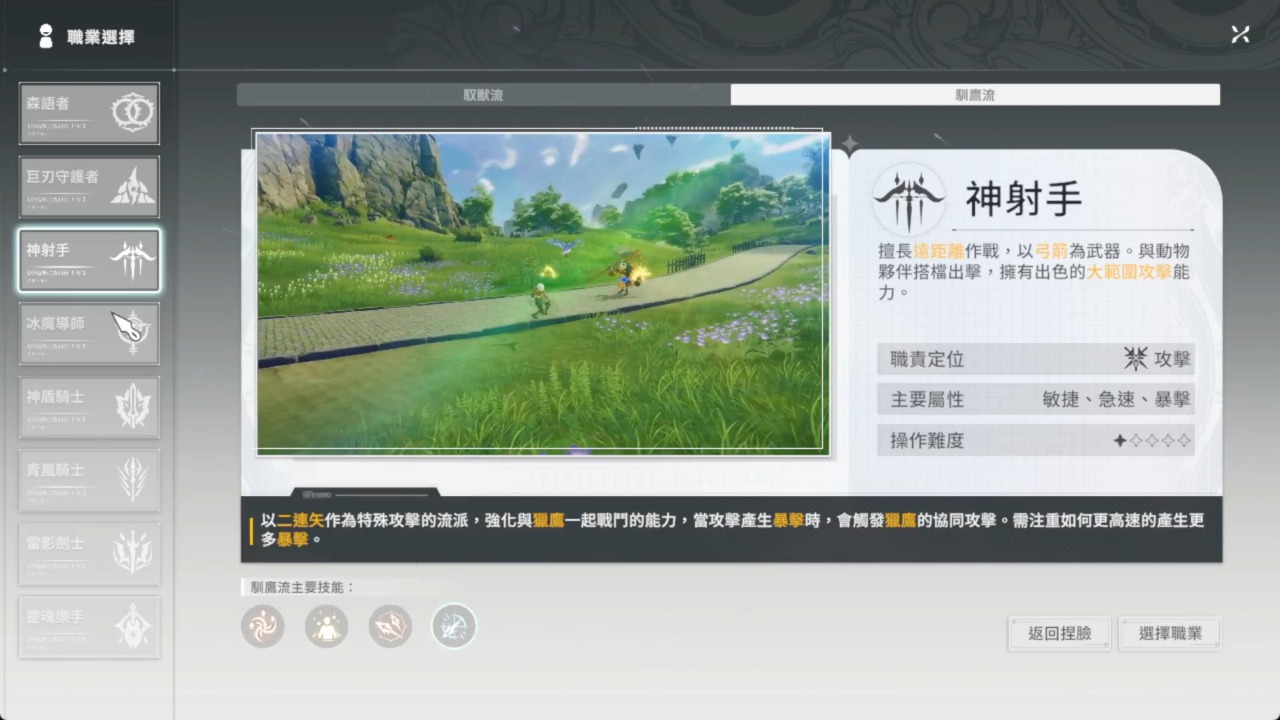Click the 職業選擇 header person icon

click(x=45, y=37)
